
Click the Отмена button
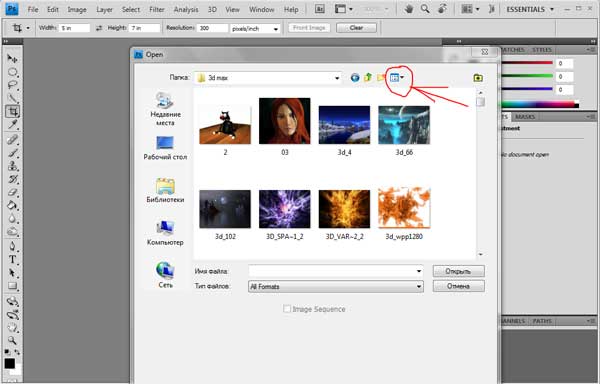pyautogui.click(x=458, y=286)
